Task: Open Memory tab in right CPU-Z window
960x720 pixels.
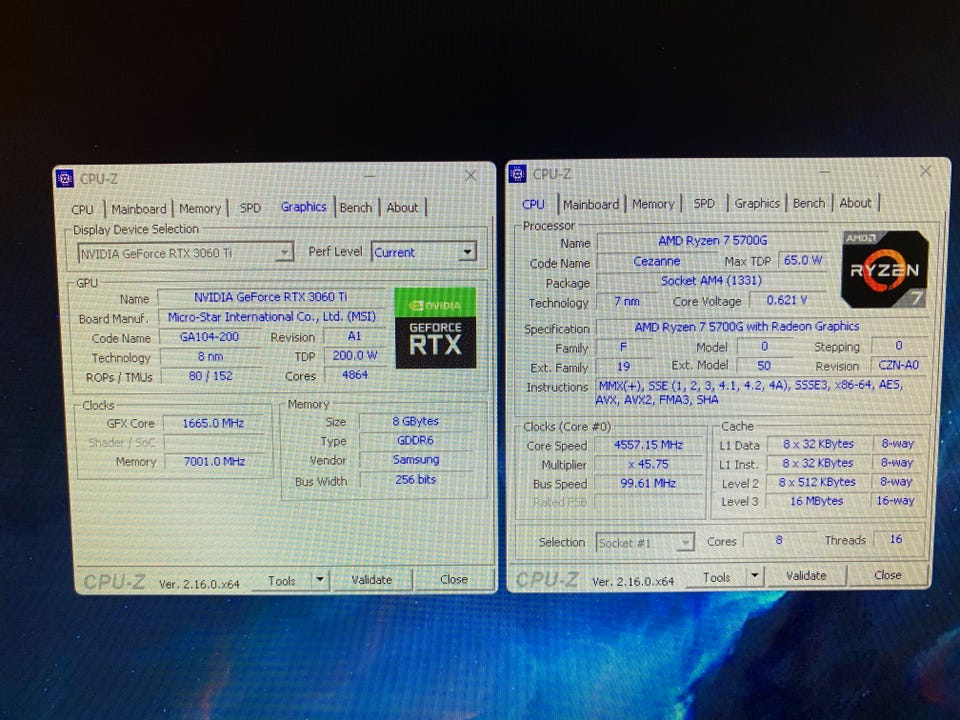Action: pos(653,204)
